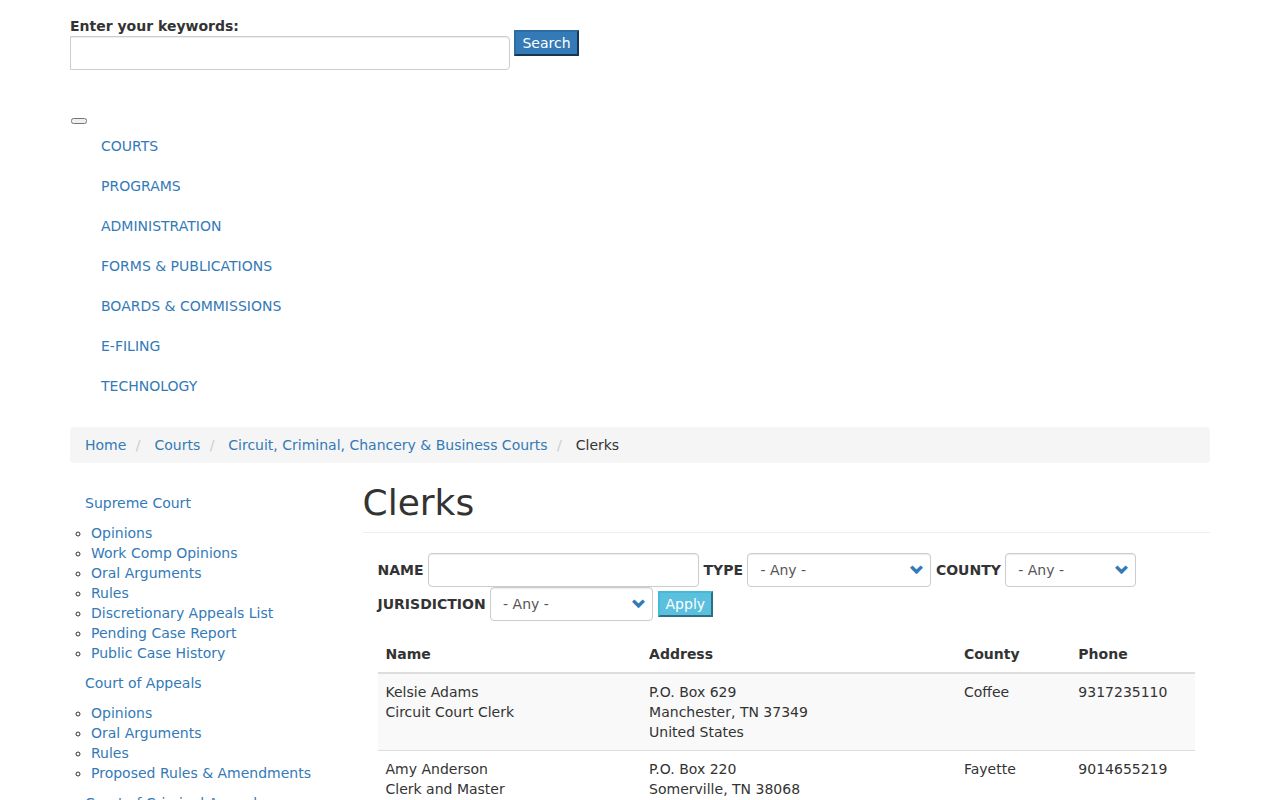This screenshot has width=1280, height=800.
Task: Click the NAME filter text field
Action: [563, 570]
